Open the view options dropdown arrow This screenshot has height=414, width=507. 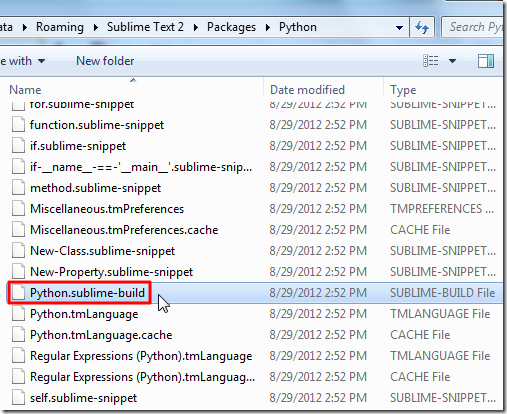pos(452,61)
